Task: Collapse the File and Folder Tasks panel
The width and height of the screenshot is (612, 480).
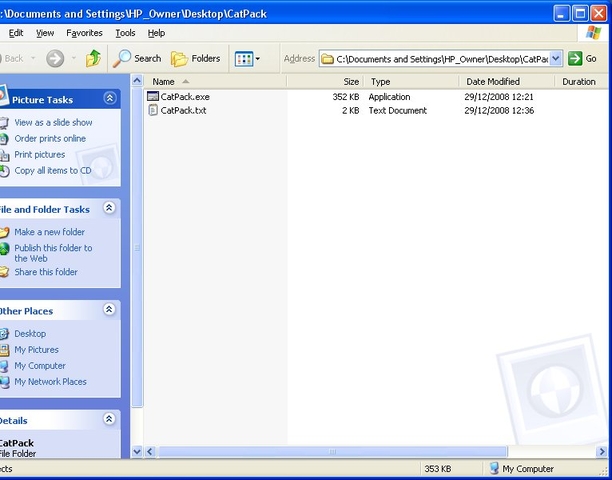Action: pos(109,208)
